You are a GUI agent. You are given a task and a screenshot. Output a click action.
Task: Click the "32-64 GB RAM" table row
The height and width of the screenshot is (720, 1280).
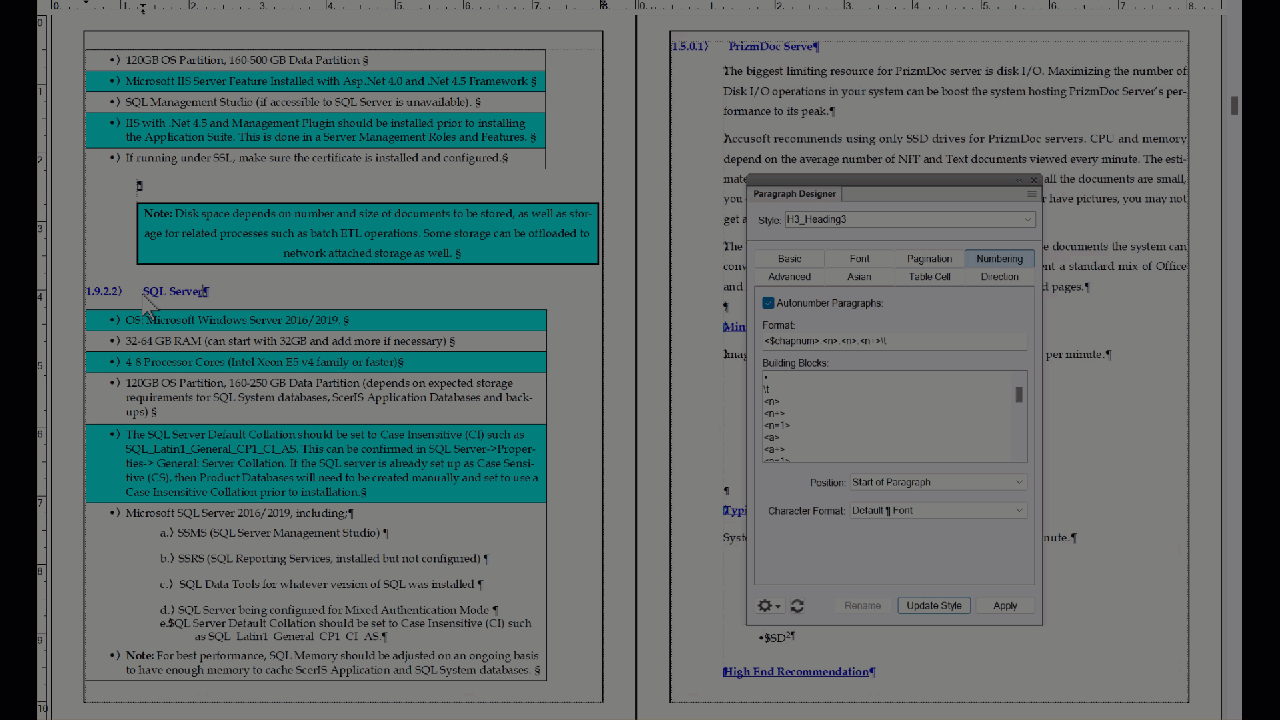point(315,341)
